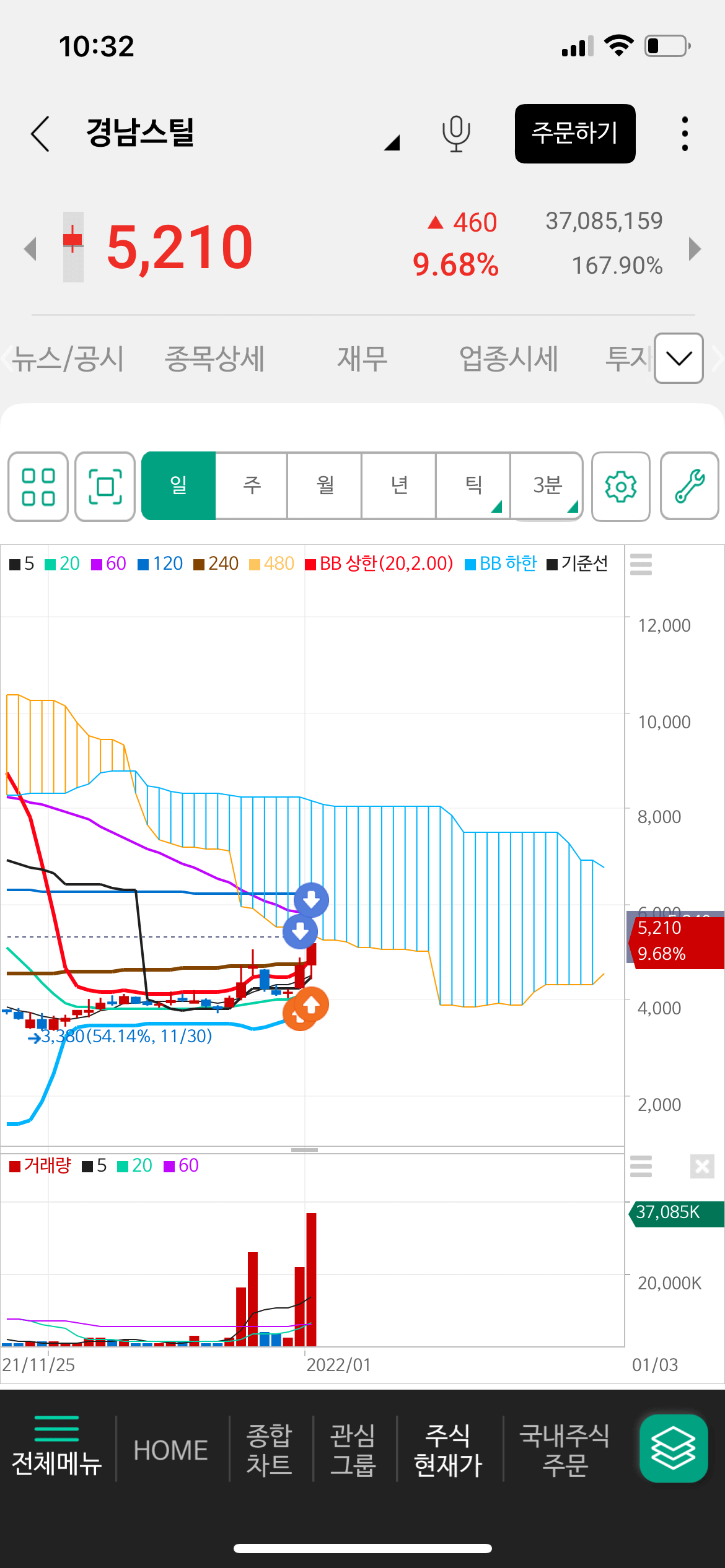725x1568 pixels.
Task: Open chart settings gear icon
Action: [621, 487]
